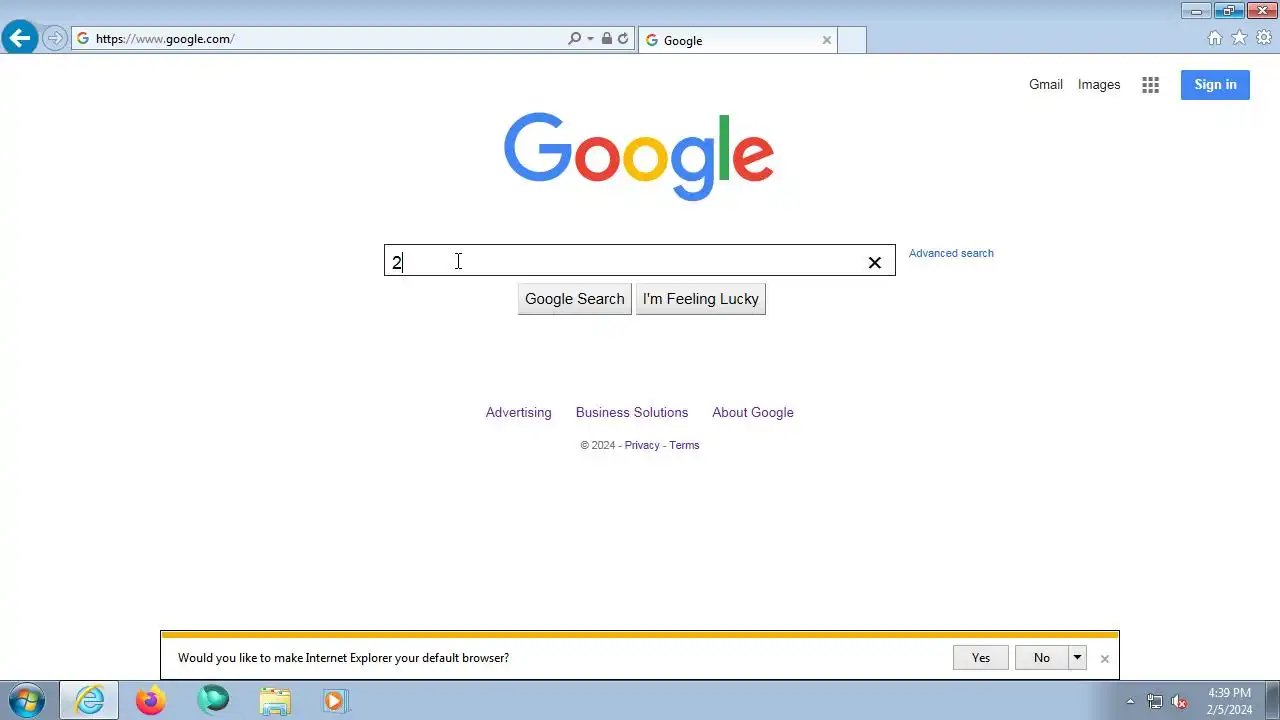Refresh the page with reload icon

(623, 39)
